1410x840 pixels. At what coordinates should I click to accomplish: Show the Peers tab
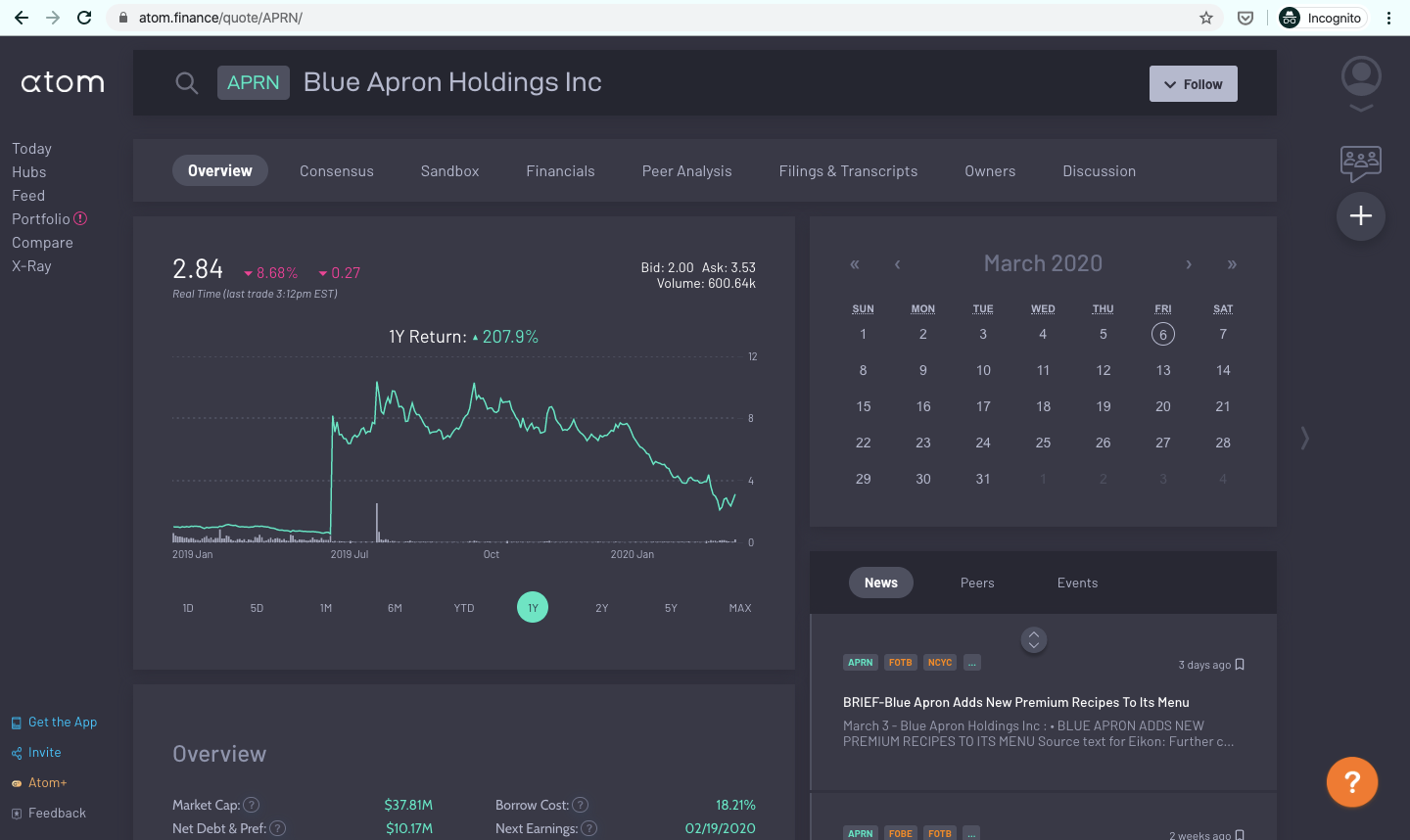coord(977,583)
